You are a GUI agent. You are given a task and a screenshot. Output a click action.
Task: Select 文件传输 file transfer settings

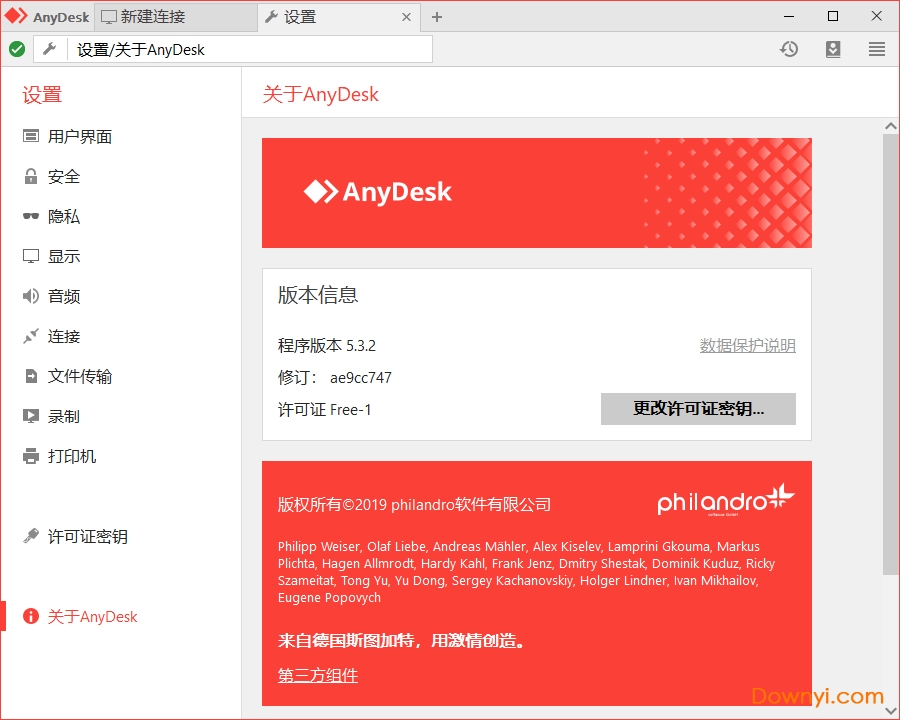[x=79, y=377]
